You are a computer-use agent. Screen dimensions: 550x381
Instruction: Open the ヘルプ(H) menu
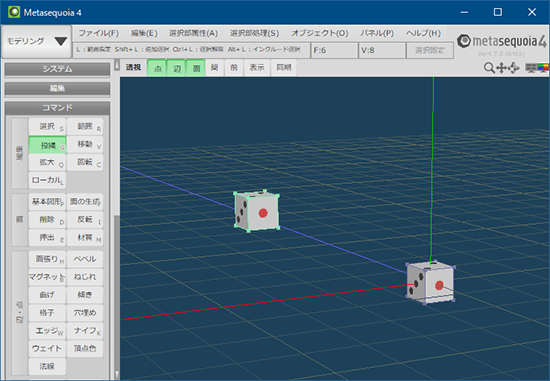click(x=423, y=33)
